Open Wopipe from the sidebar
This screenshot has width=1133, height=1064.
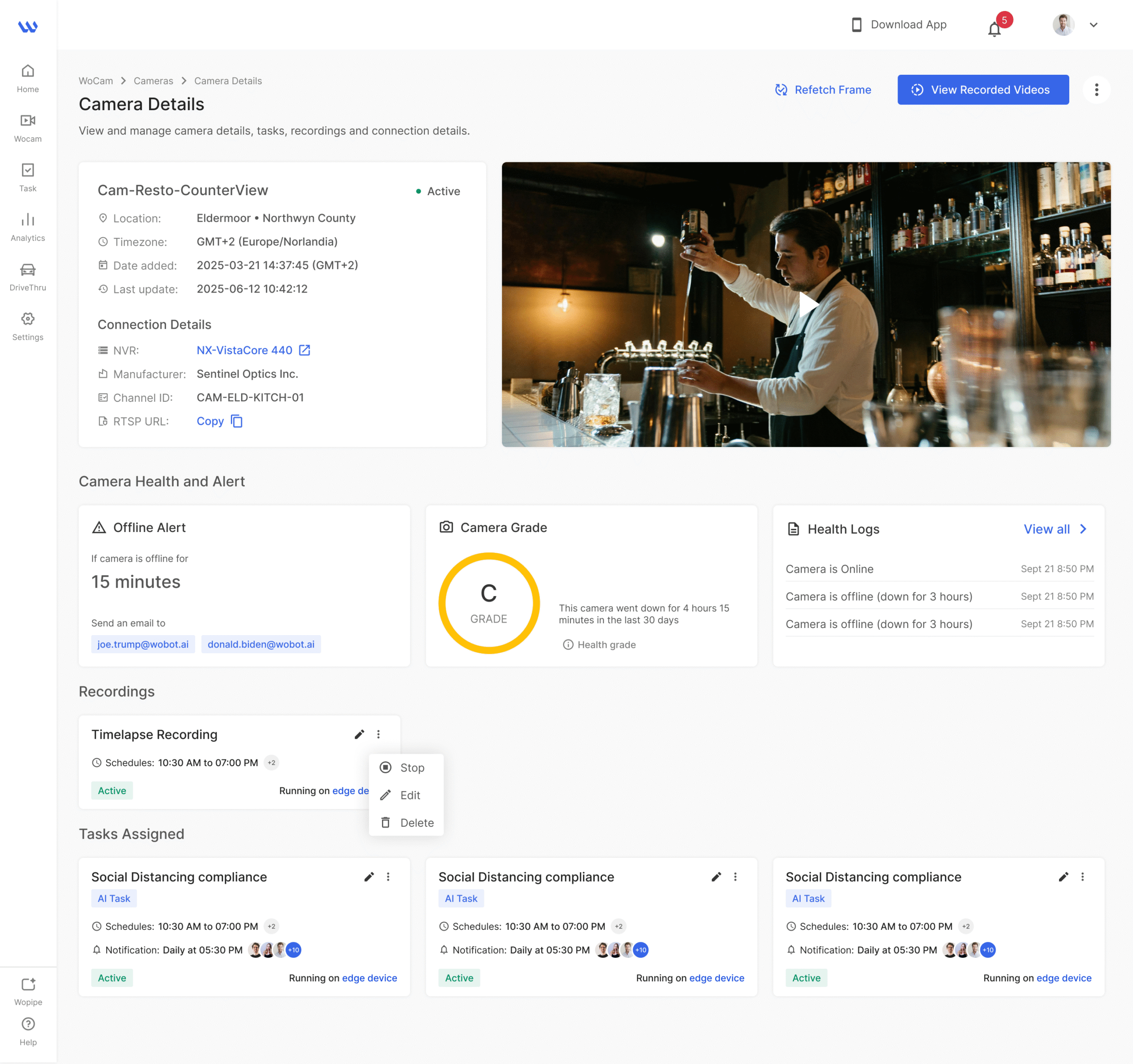click(x=28, y=991)
